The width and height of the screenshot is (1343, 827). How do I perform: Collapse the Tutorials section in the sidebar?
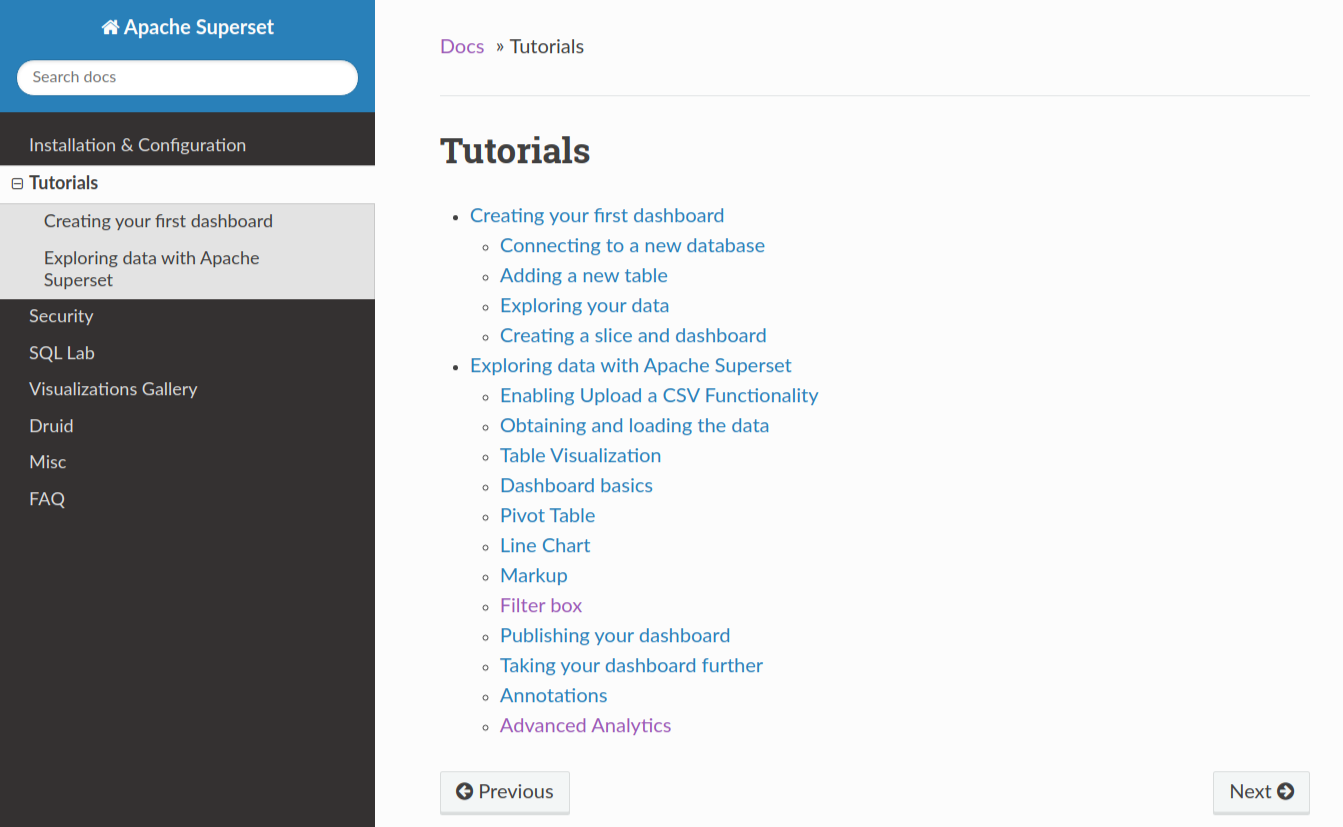pos(17,184)
